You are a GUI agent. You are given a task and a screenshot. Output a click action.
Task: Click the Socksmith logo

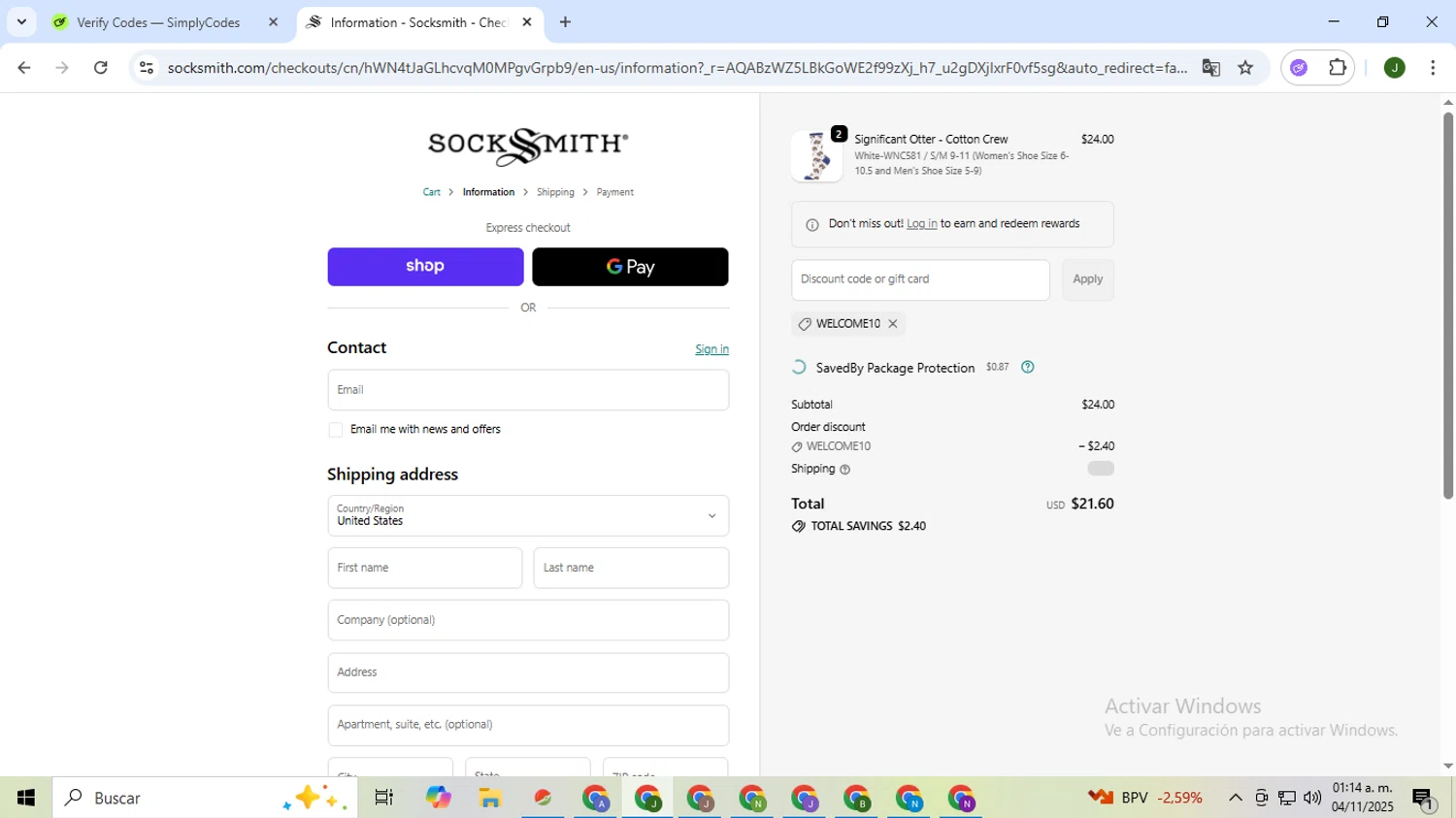tap(528, 147)
